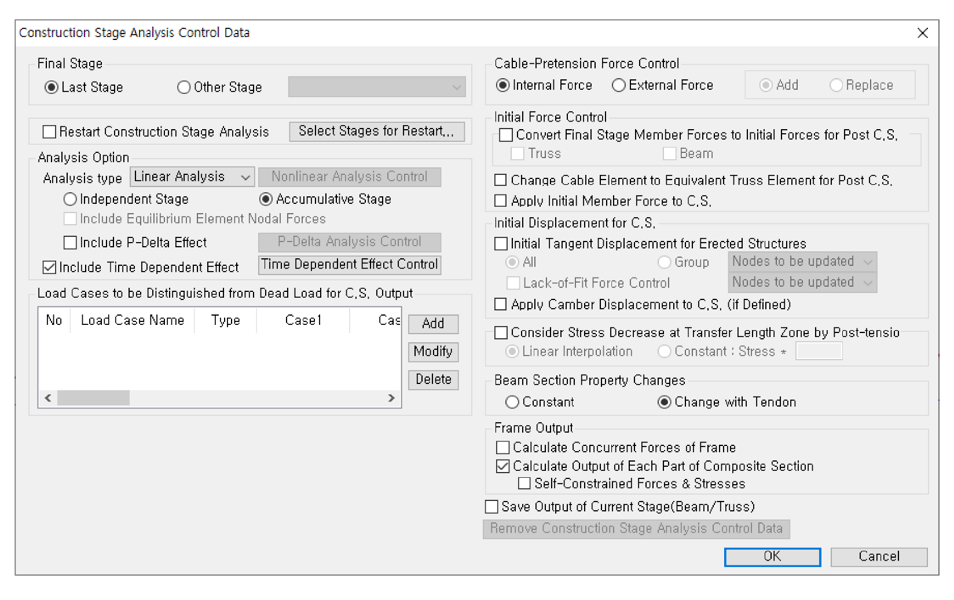The image size is (954, 600).
Task: Choose Independent Stage option
Action: [x=70, y=200]
